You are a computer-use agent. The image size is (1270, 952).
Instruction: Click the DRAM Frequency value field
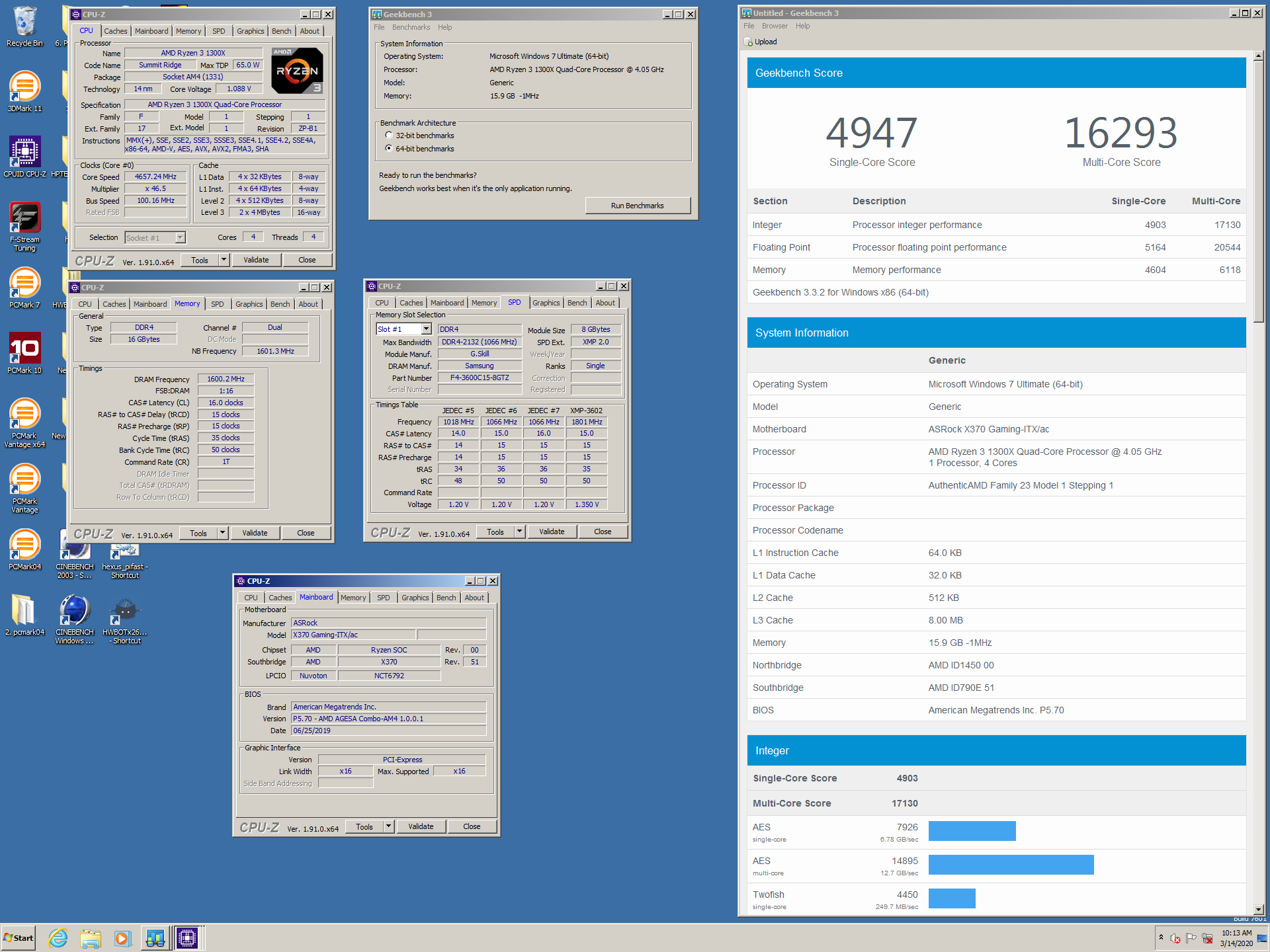point(226,379)
